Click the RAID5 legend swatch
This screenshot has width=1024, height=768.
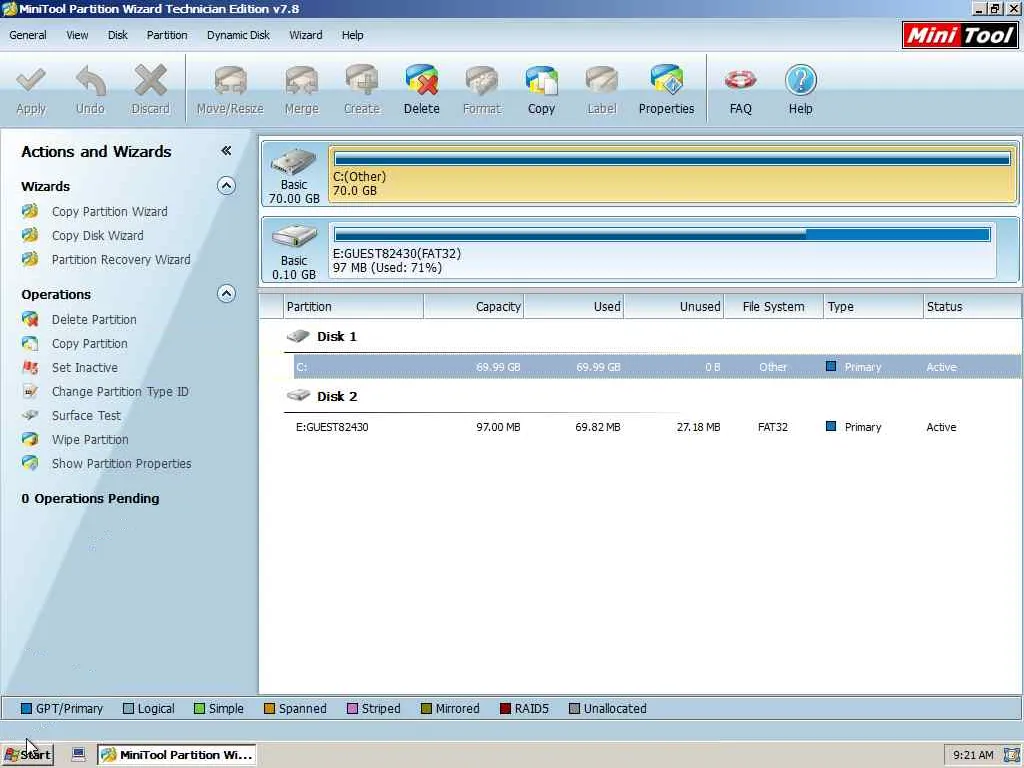(505, 709)
